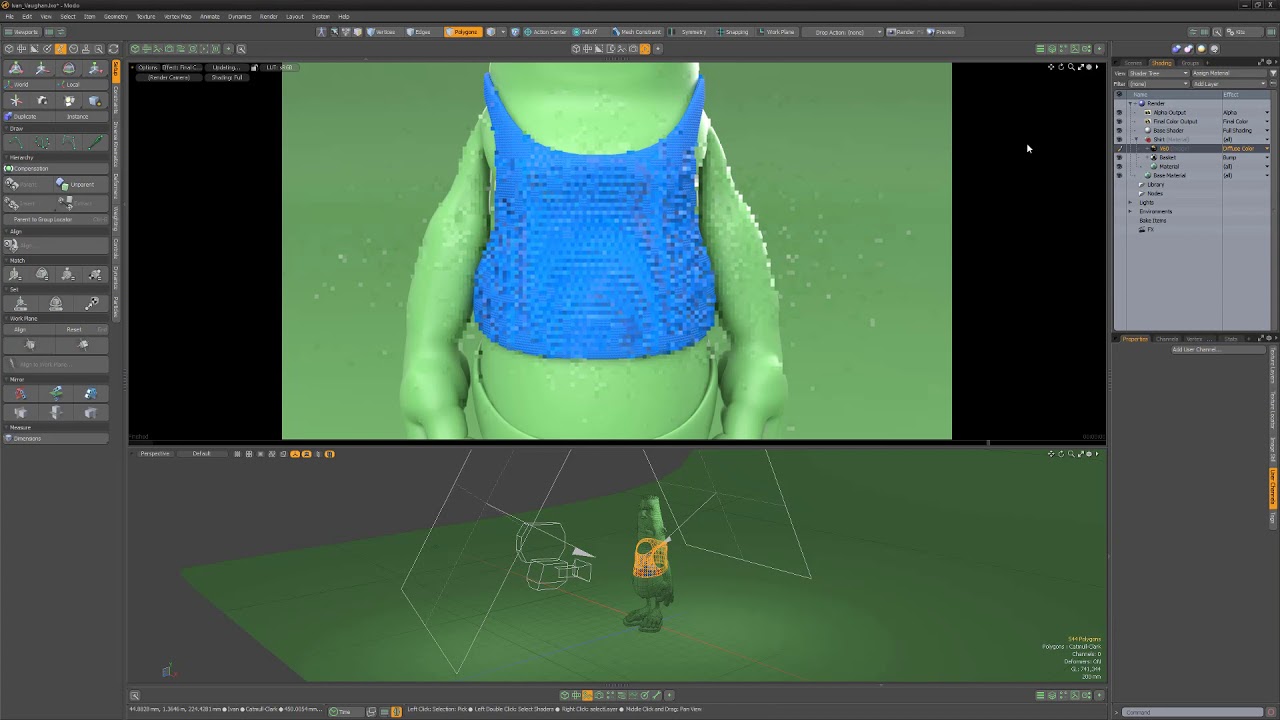Toggle visibility of Base Shader layer
This screenshot has width=1280, height=720.
click(1119, 130)
